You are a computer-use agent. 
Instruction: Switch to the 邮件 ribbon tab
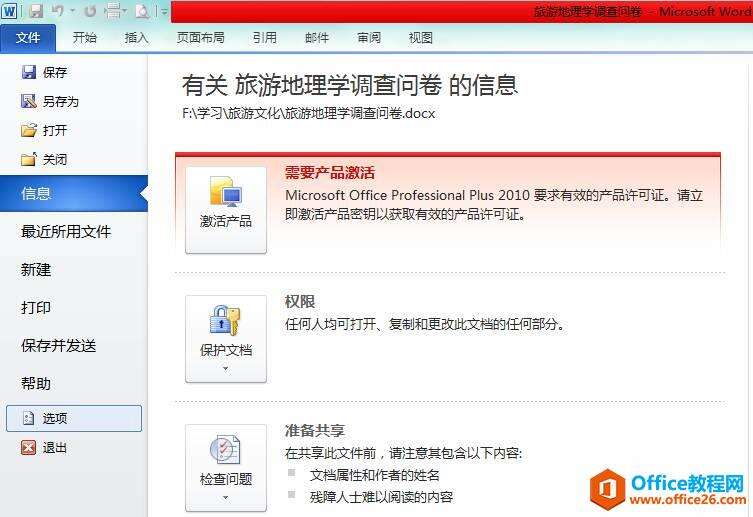click(317, 38)
